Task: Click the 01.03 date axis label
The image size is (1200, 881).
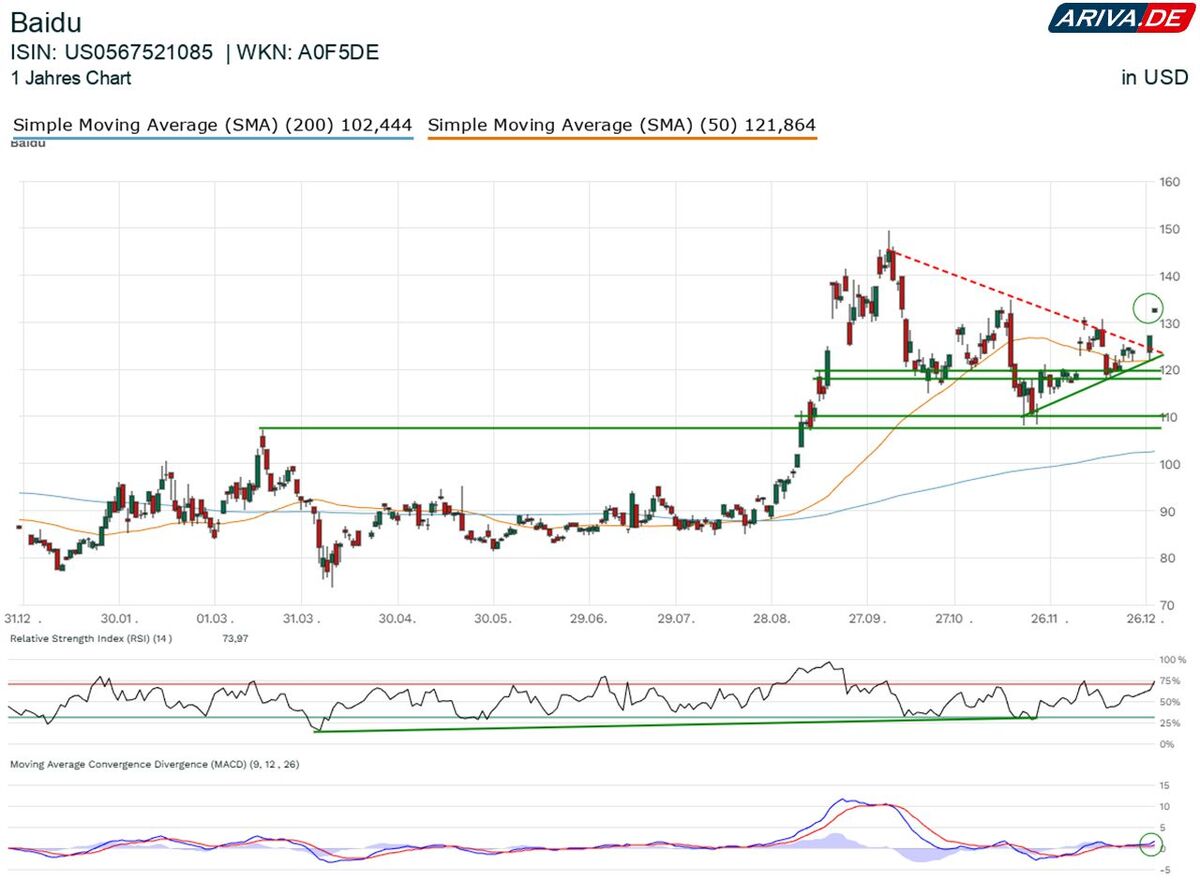Action: [x=217, y=620]
